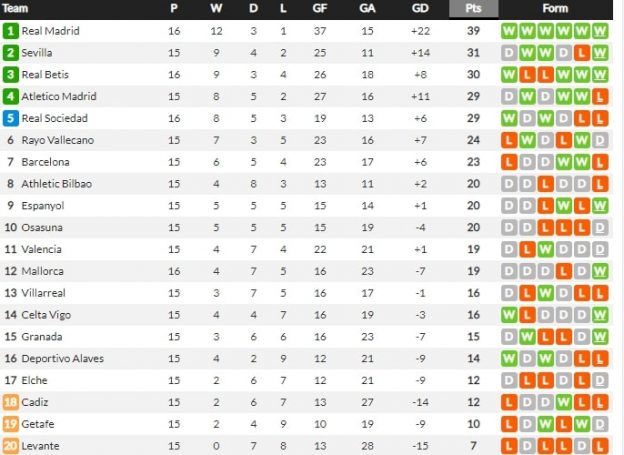
Task: Click Getafe's orange position 19 badge
Action: pos(10,424)
